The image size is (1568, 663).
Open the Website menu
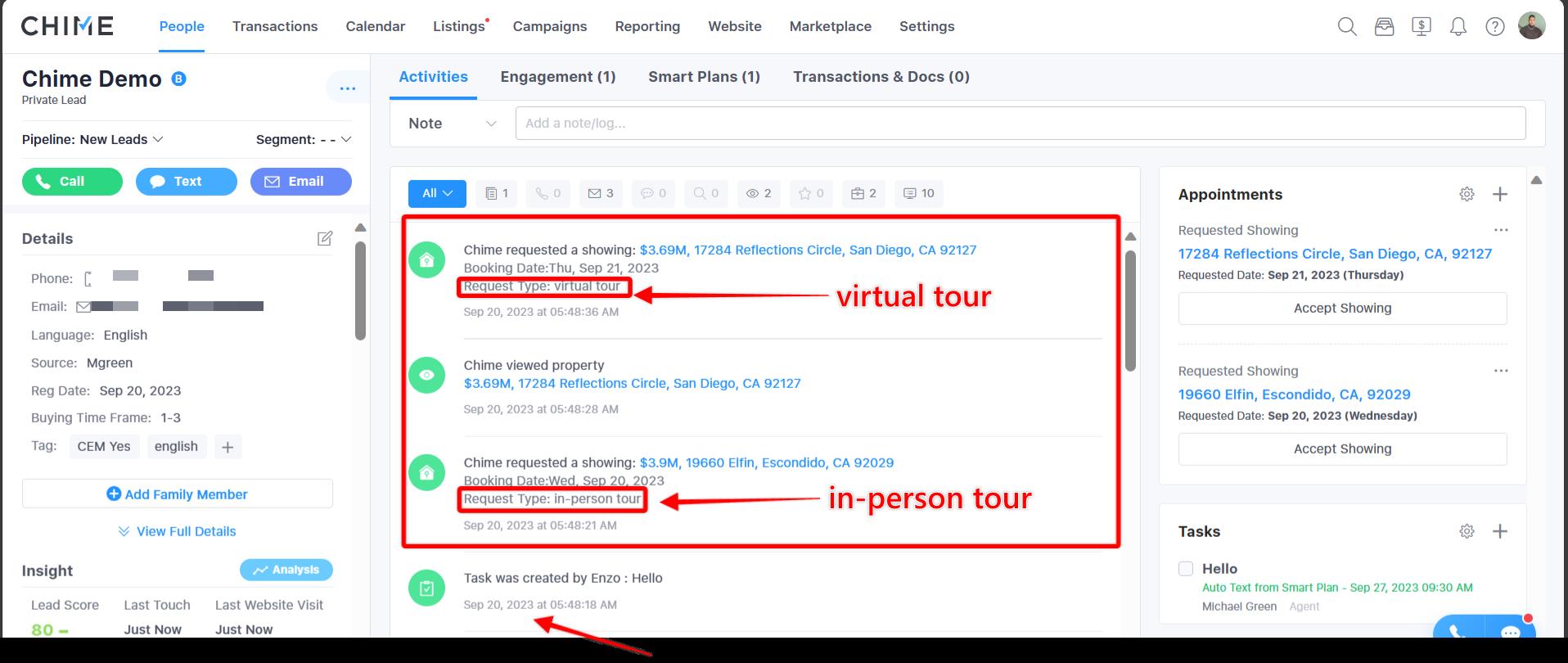[735, 26]
